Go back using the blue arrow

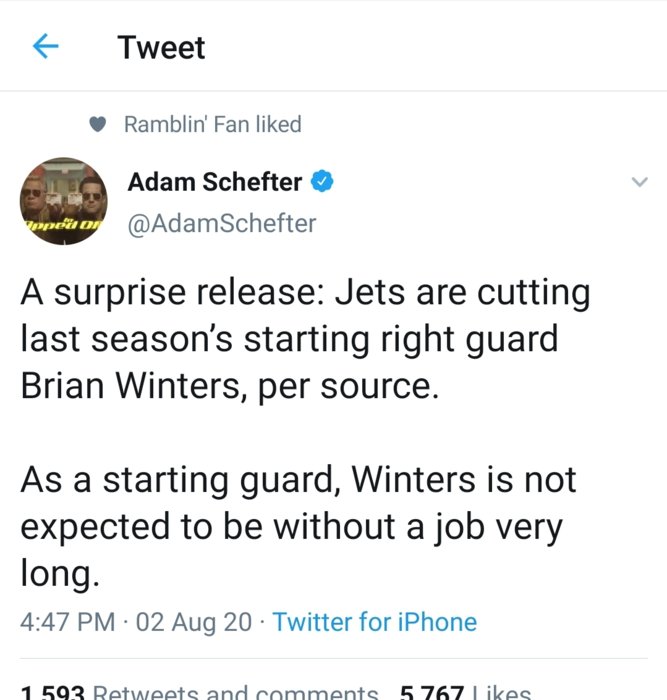pyautogui.click(x=46, y=46)
